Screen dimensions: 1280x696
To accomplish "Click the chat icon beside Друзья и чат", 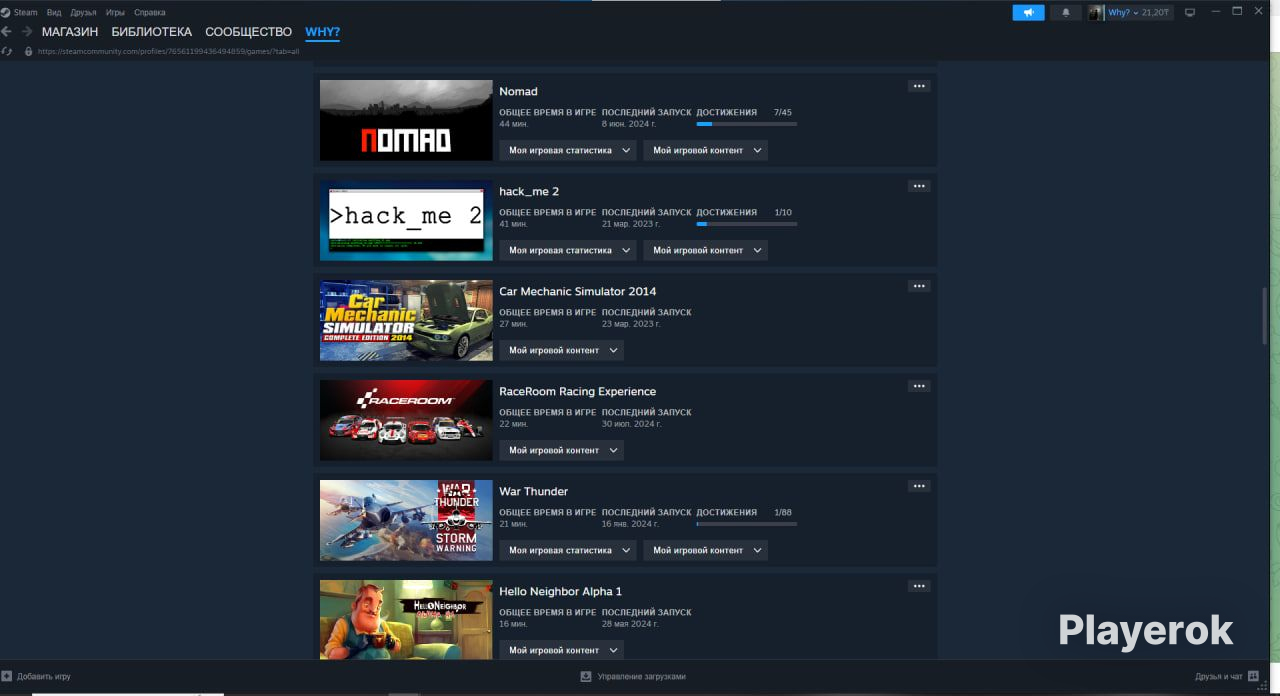I will [x=1253, y=676].
